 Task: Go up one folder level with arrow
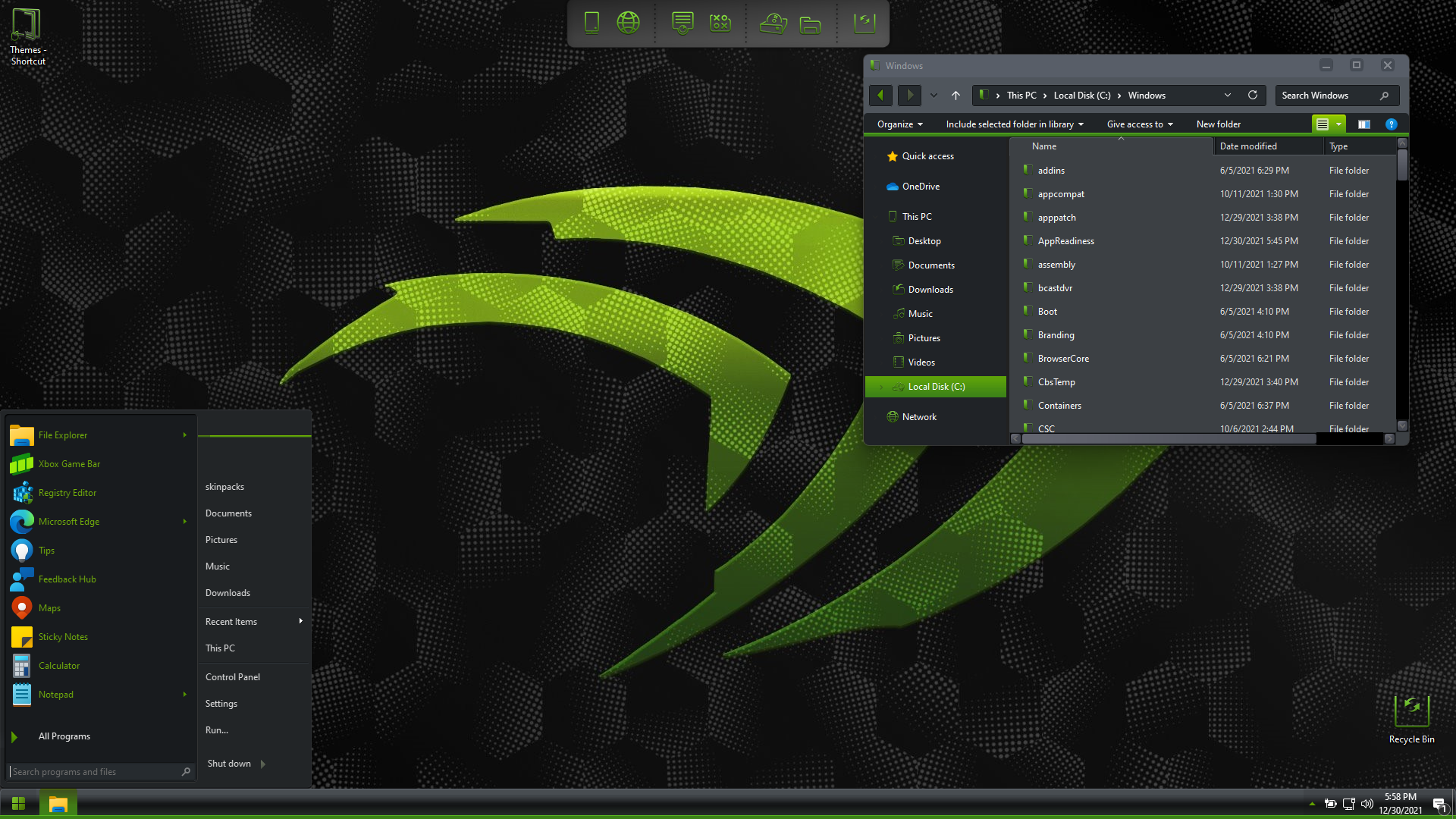click(955, 96)
